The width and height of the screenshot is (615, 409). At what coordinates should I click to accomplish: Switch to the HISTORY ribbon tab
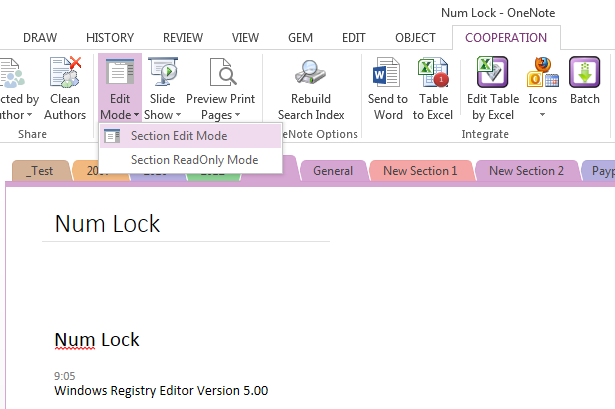click(x=110, y=38)
